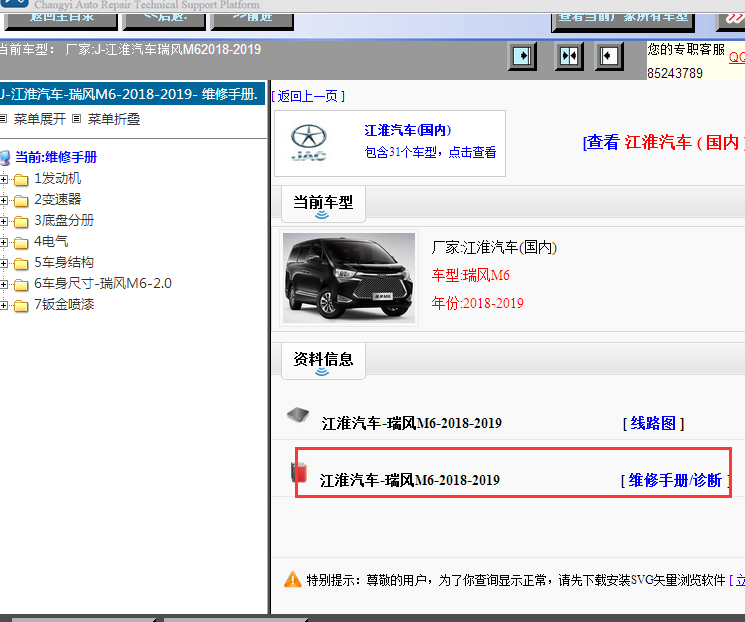745x622 pixels.
Task: Click the 特别提示 SVG viewer notice text
Action: pos(516,580)
